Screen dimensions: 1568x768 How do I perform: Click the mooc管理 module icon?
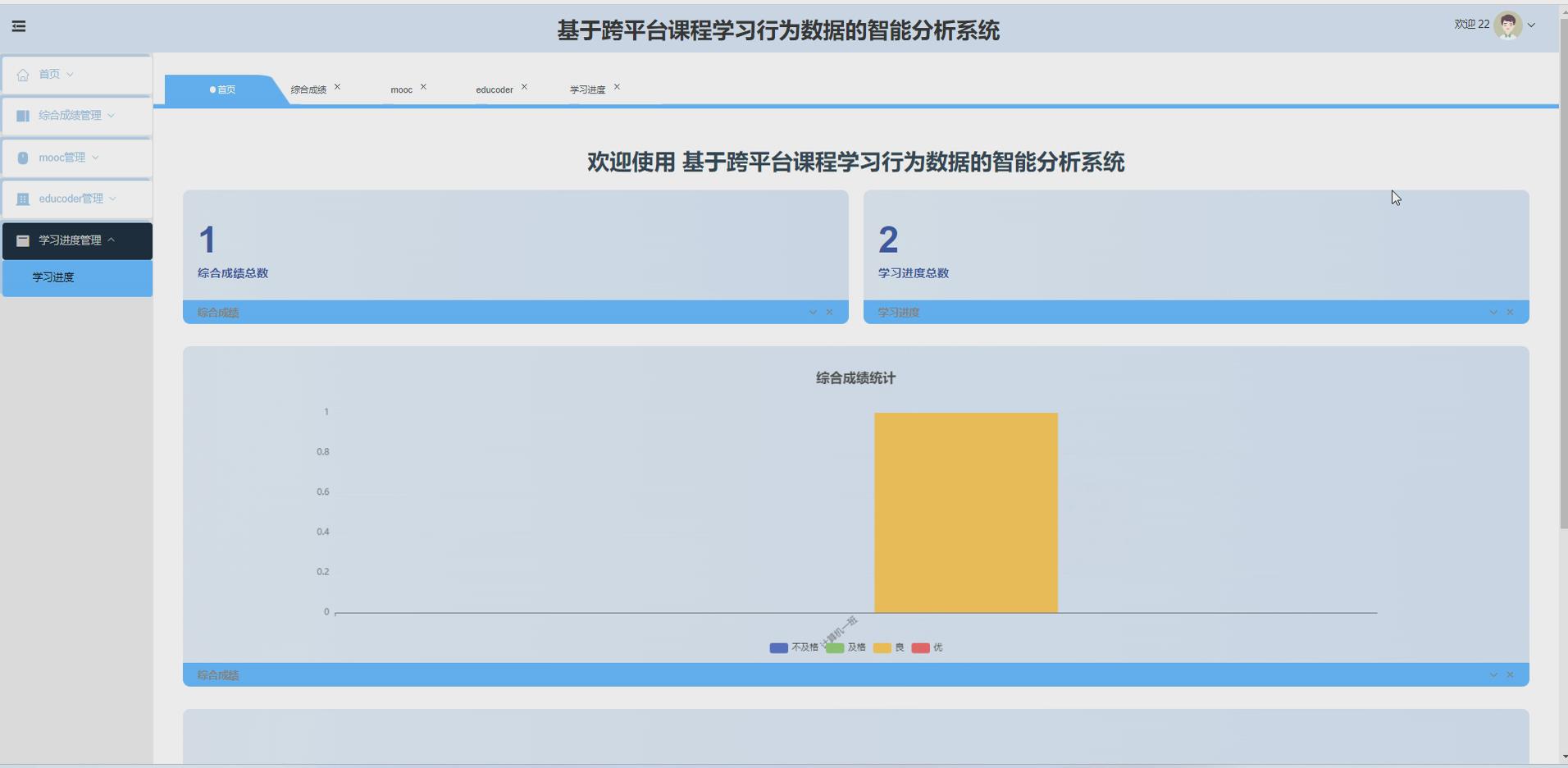[x=22, y=157]
